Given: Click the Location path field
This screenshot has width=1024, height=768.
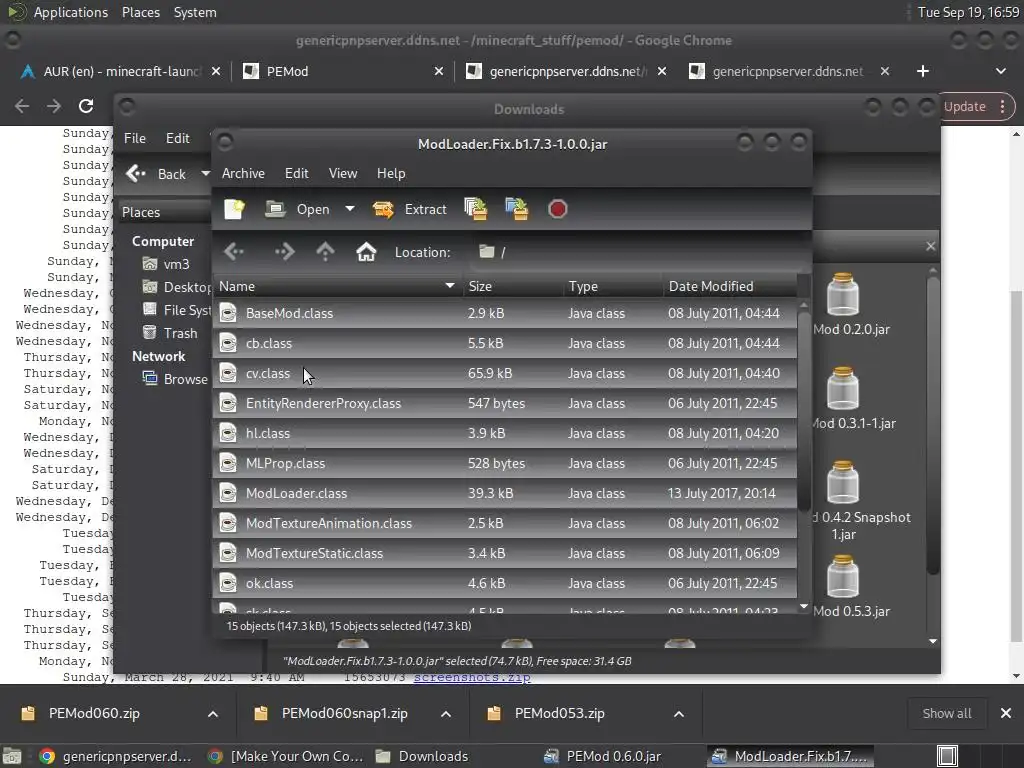Looking at the screenshot, I should pos(637,252).
